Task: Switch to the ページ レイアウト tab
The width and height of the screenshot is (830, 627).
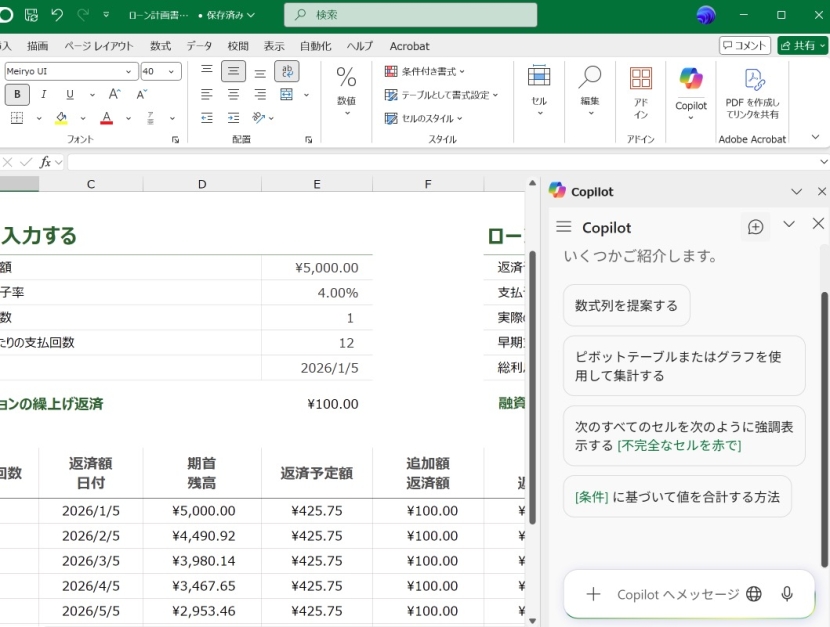Action: pyautogui.click(x=99, y=46)
